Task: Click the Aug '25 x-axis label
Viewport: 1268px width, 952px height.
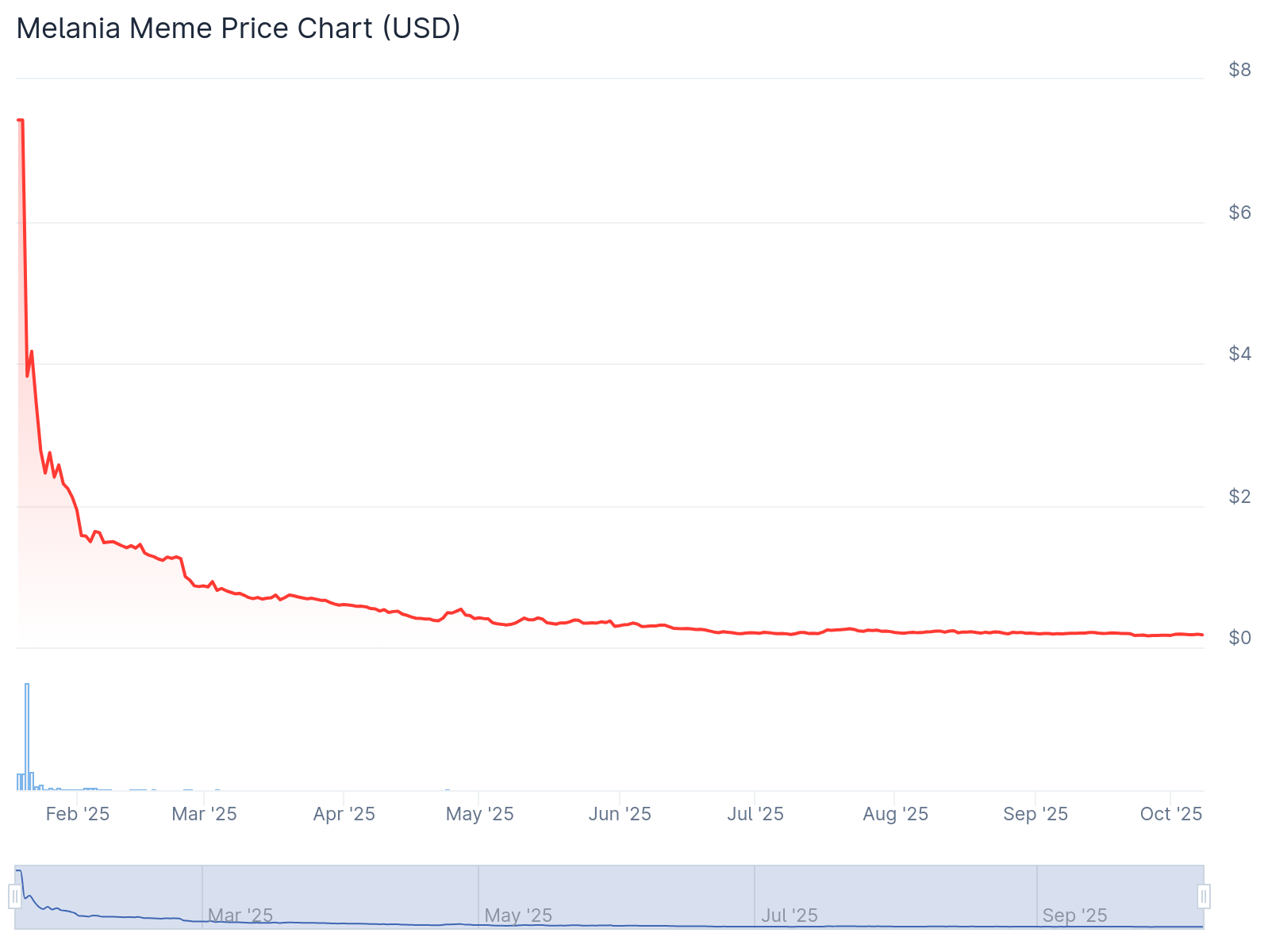Action: coord(895,814)
